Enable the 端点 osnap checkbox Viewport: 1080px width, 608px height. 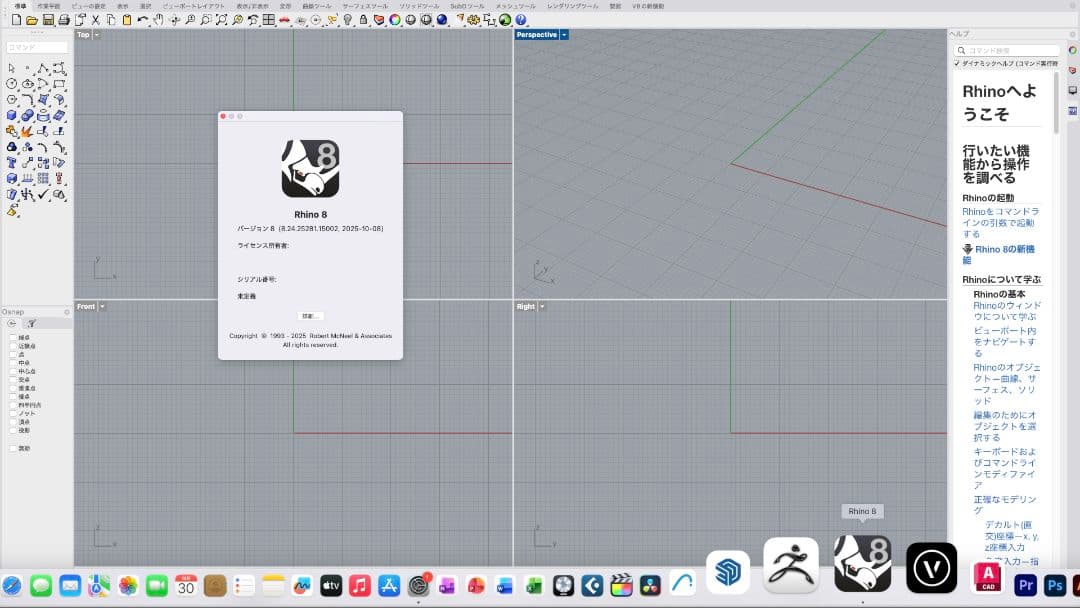[12, 336]
